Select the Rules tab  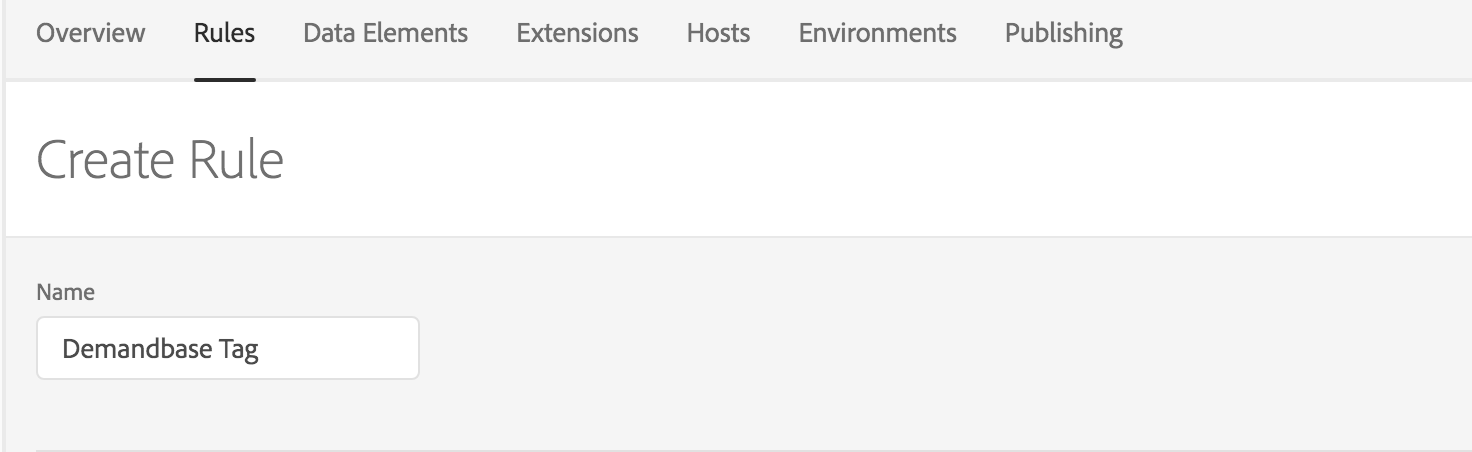tap(225, 33)
